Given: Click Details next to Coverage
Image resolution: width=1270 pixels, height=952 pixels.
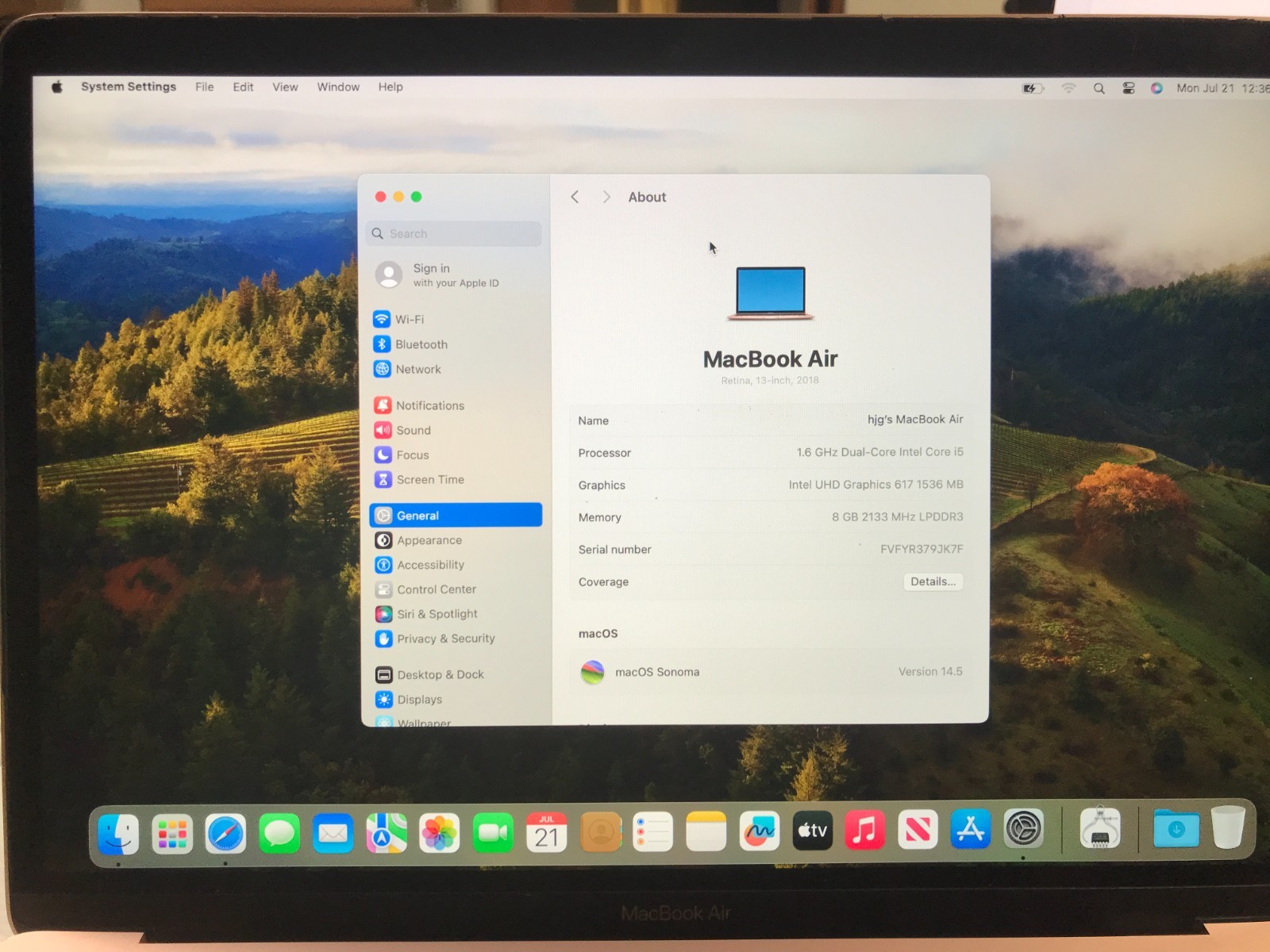Looking at the screenshot, I should coord(933,582).
